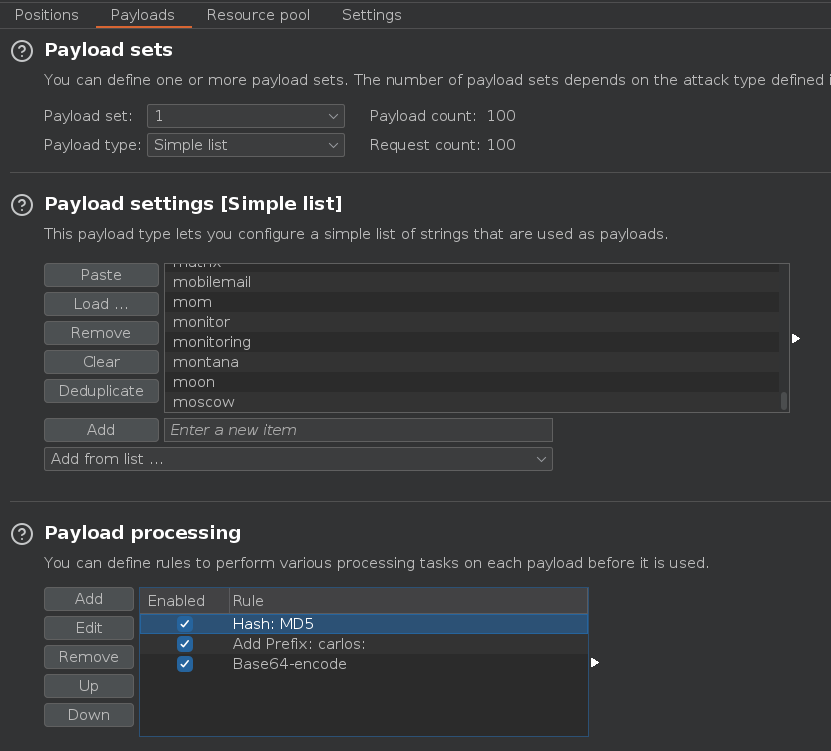Go to the Settings tab
The width and height of the screenshot is (831, 751).
tap(371, 15)
